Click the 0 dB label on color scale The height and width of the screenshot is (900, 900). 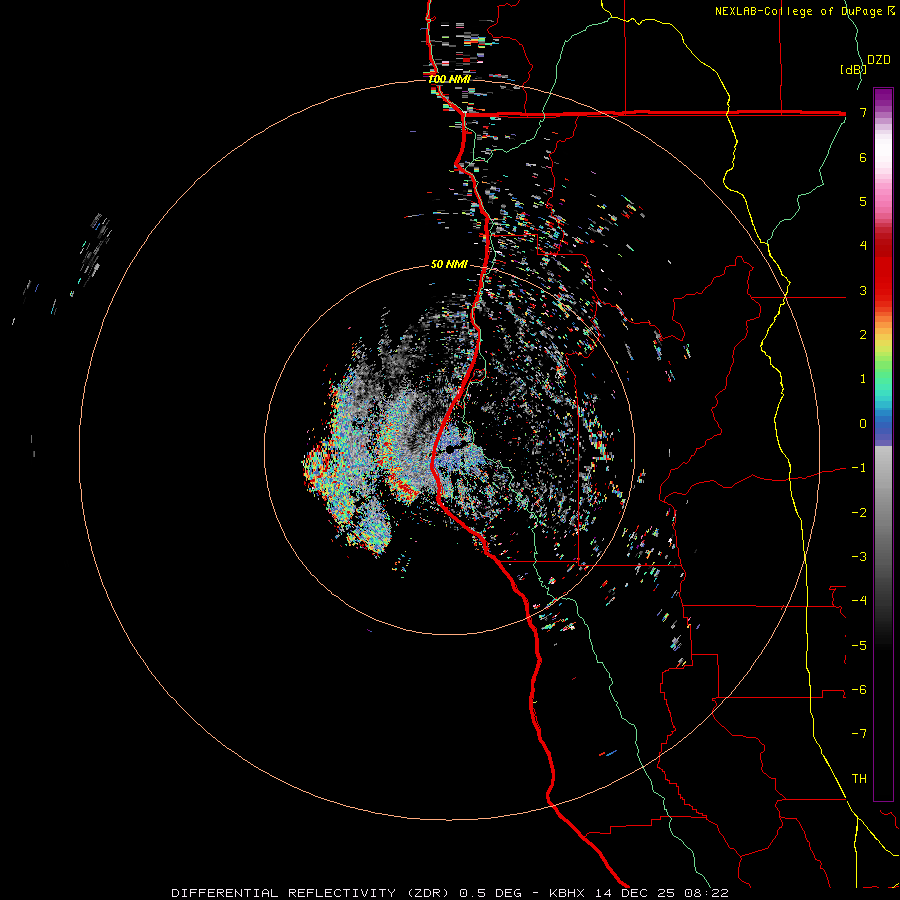[x=863, y=424]
